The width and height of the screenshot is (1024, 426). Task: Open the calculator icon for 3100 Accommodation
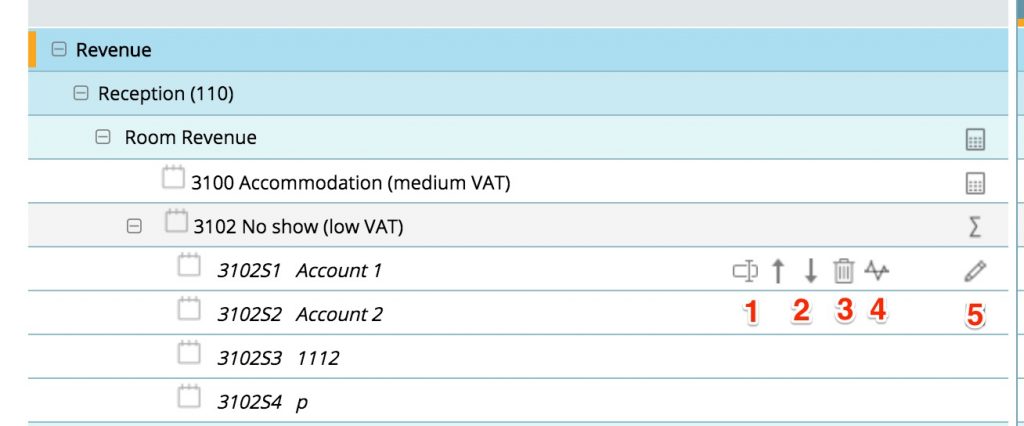[x=975, y=183]
